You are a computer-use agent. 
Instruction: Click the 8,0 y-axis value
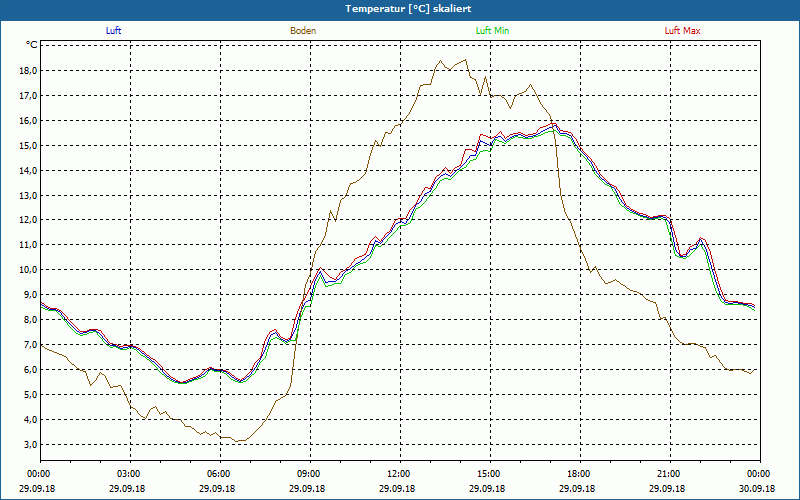pos(31,320)
